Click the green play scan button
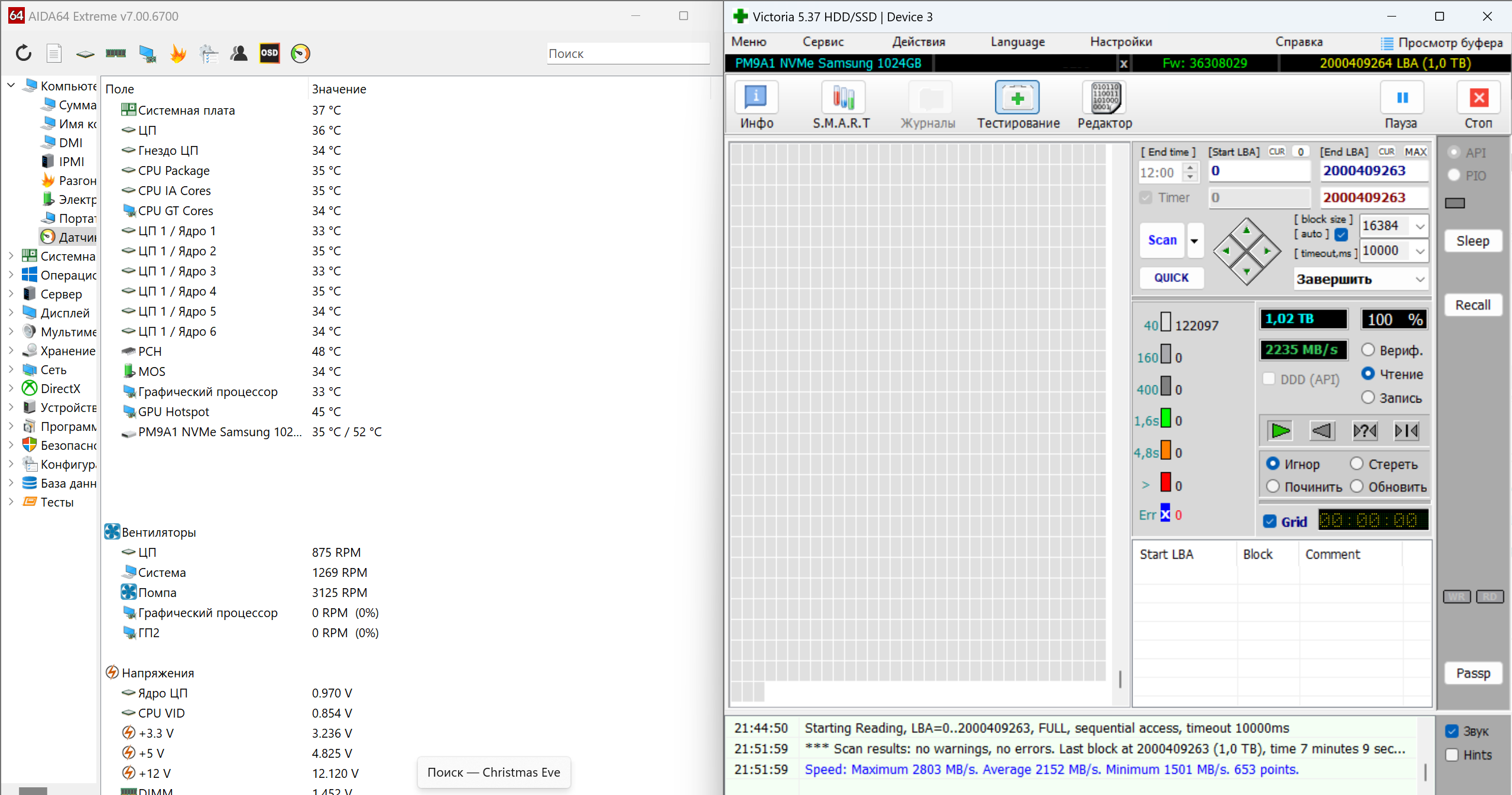Viewport: 1512px width, 795px height. (x=1280, y=431)
